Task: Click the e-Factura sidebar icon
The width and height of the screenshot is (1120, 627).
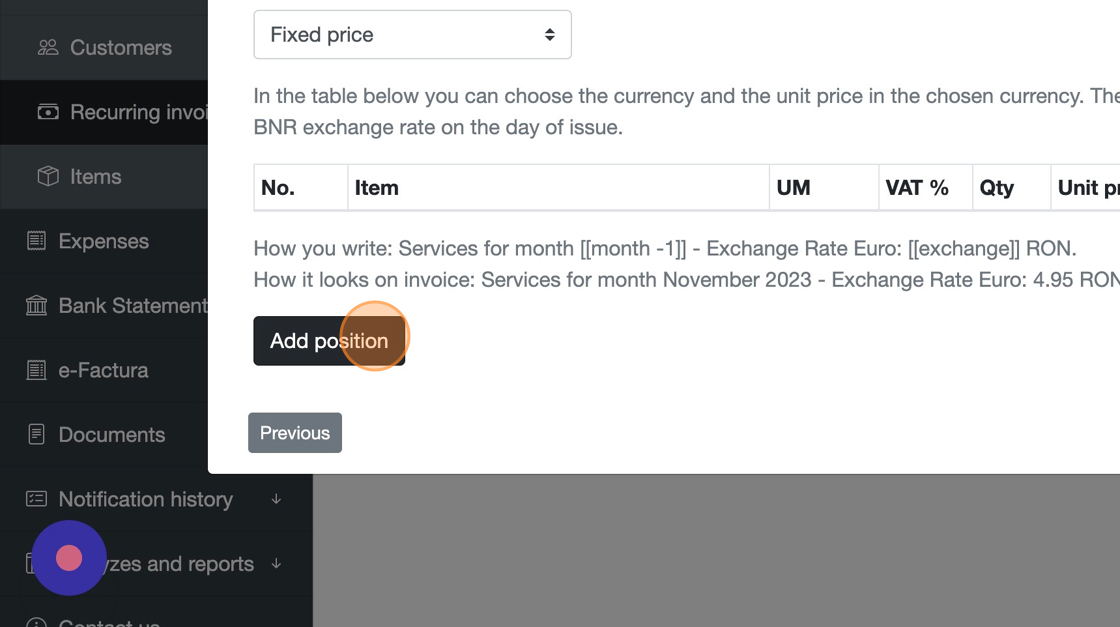Action: [x=36, y=370]
